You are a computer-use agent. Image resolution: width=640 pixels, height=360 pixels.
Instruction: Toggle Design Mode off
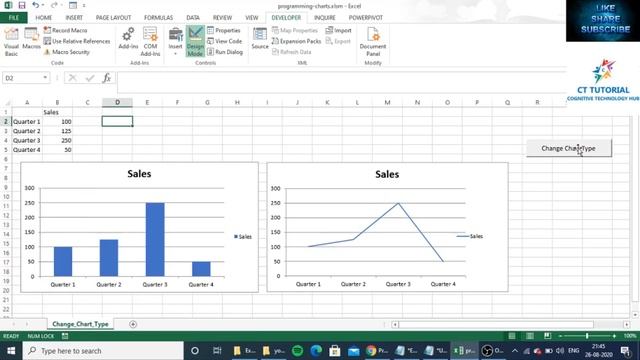point(195,42)
